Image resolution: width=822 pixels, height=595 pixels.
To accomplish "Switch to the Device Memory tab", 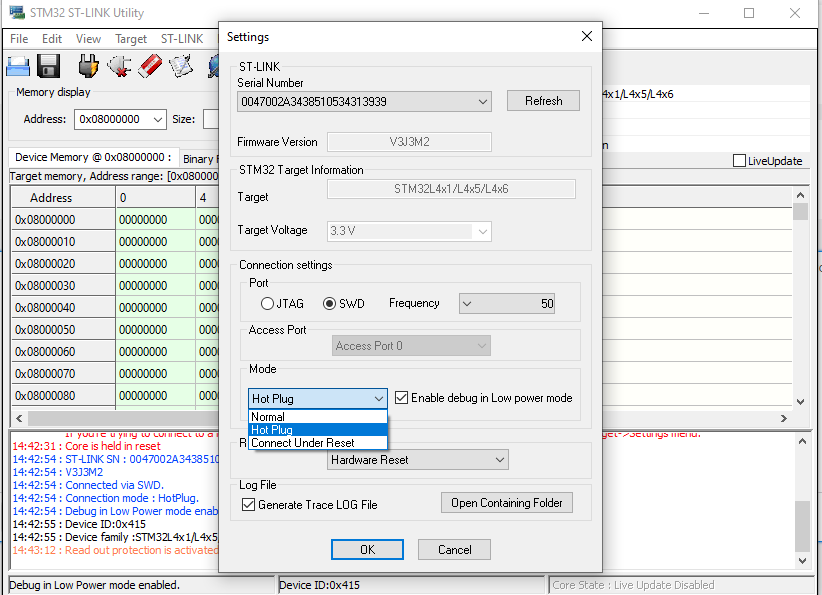I will coord(93,157).
